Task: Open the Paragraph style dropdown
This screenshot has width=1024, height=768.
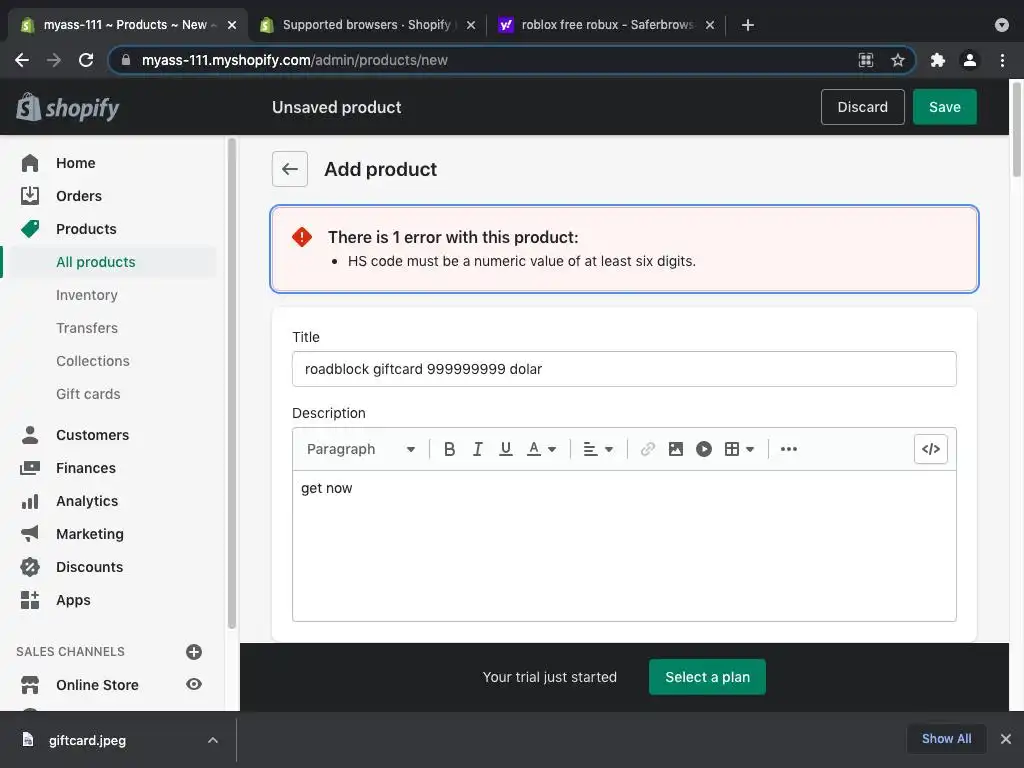Action: (361, 449)
